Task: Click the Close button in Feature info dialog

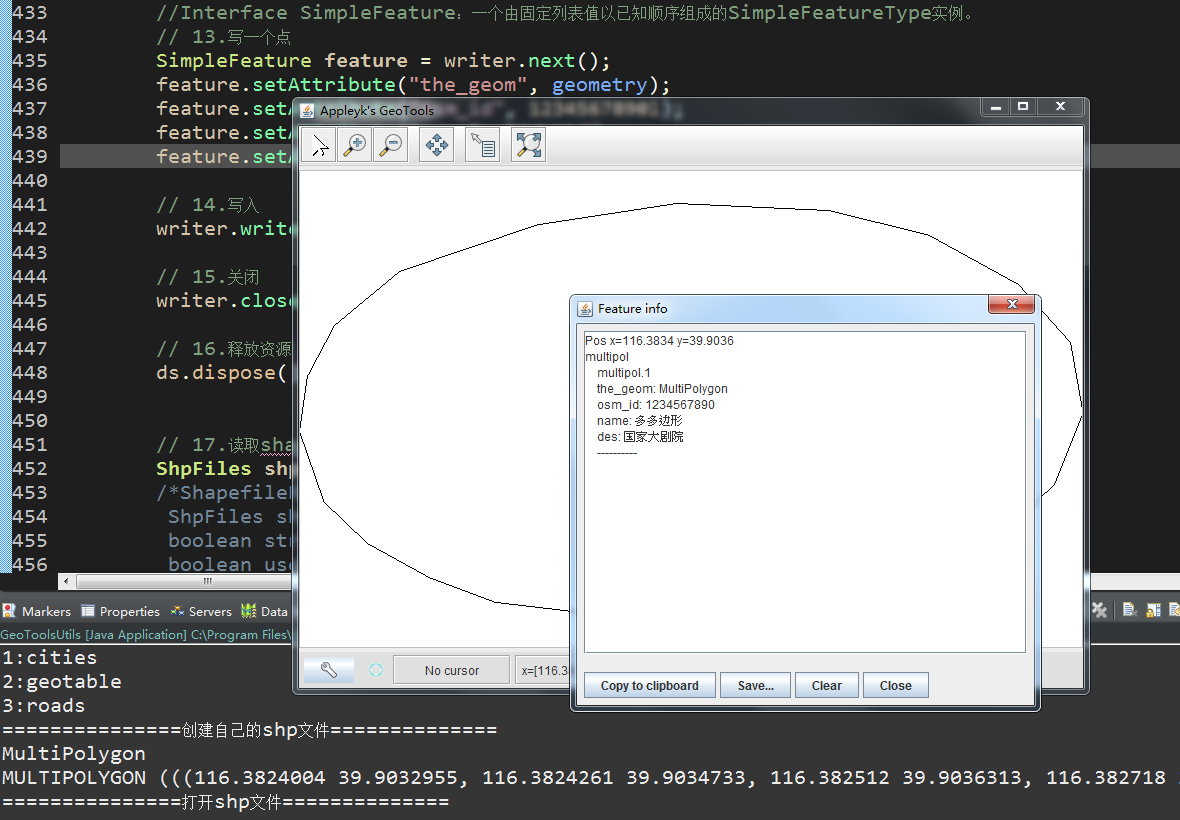Action: (896, 685)
